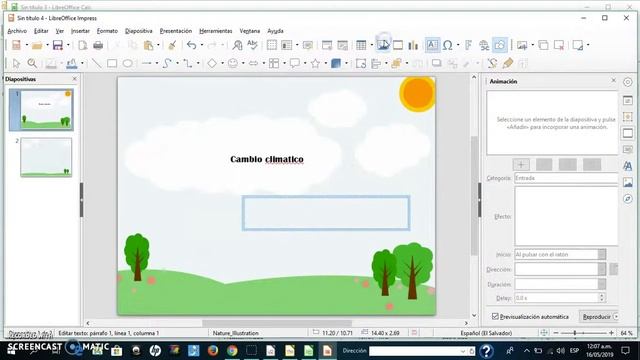Open the Ayuda menu
Image resolution: width=640 pixels, height=360 pixels.
pos(276,31)
